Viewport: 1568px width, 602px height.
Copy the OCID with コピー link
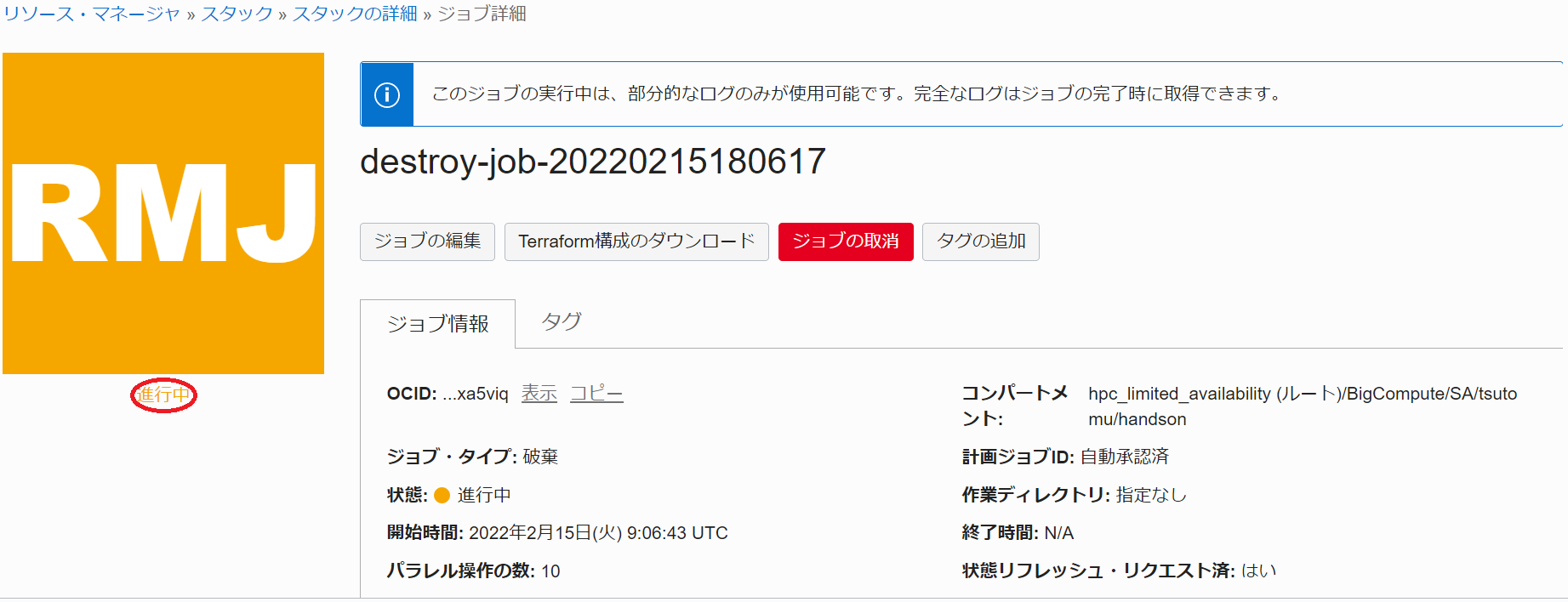[596, 394]
